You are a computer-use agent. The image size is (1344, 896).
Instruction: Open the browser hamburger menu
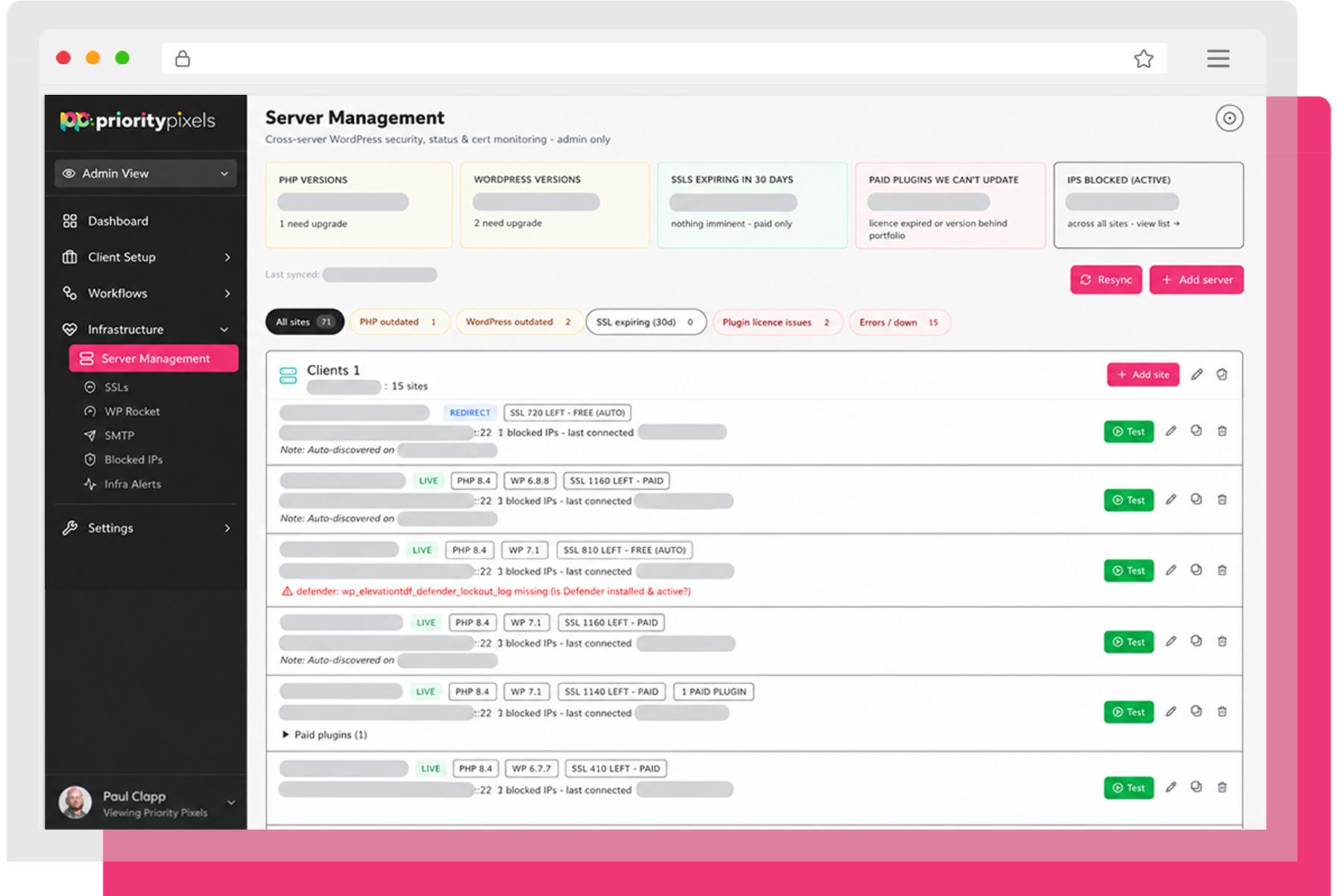point(1218,58)
